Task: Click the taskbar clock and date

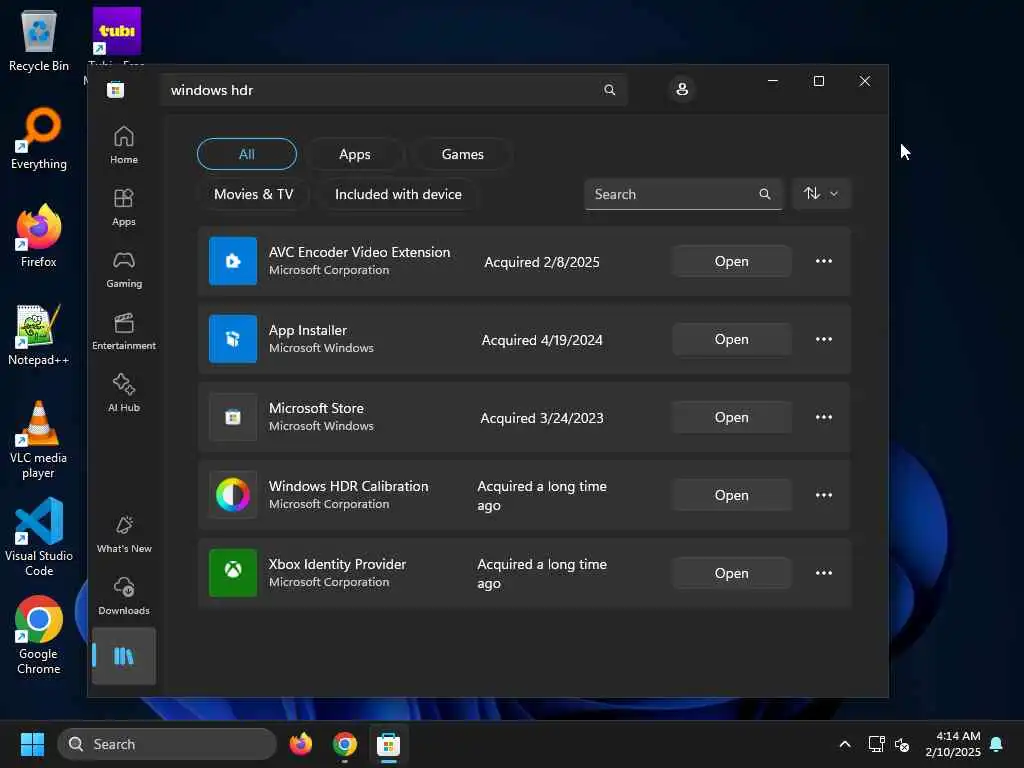Action: point(953,744)
